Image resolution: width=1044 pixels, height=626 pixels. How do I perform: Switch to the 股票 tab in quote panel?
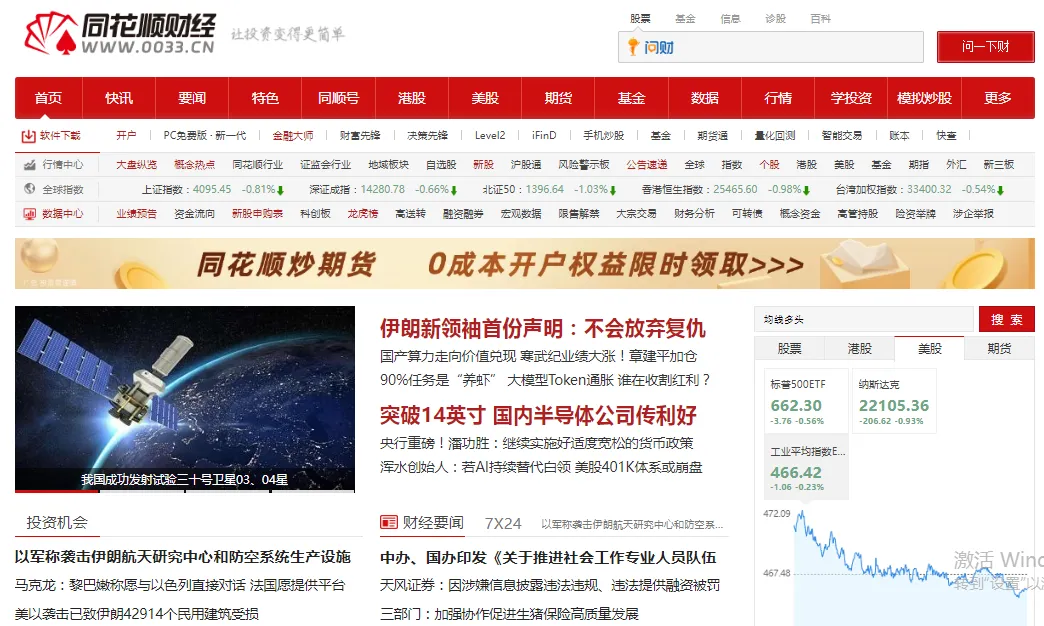[x=790, y=348]
